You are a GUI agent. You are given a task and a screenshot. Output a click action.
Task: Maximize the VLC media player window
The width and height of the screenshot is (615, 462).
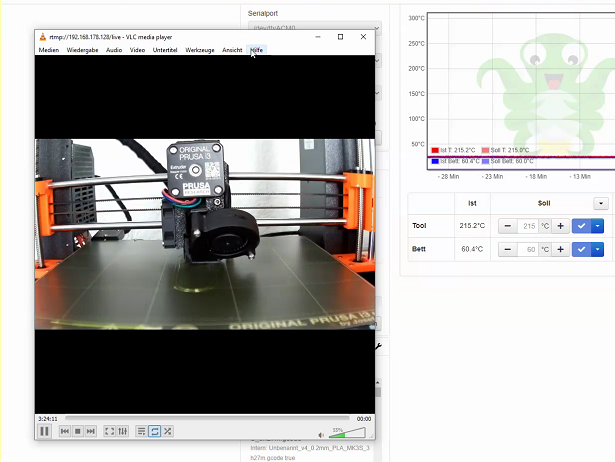(340, 37)
